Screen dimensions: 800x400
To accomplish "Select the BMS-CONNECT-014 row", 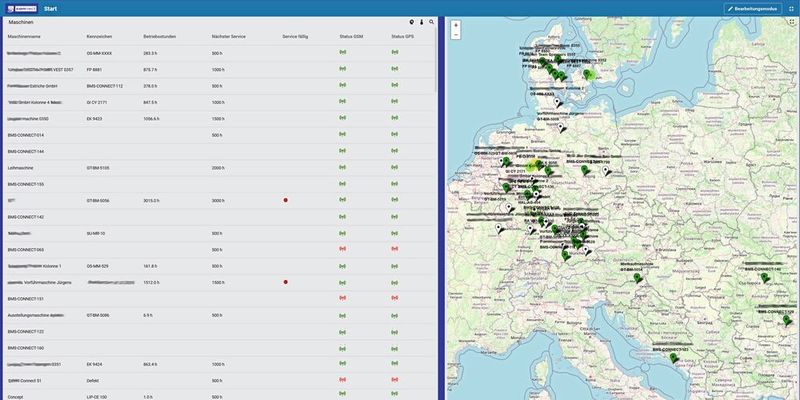I will (x=220, y=135).
